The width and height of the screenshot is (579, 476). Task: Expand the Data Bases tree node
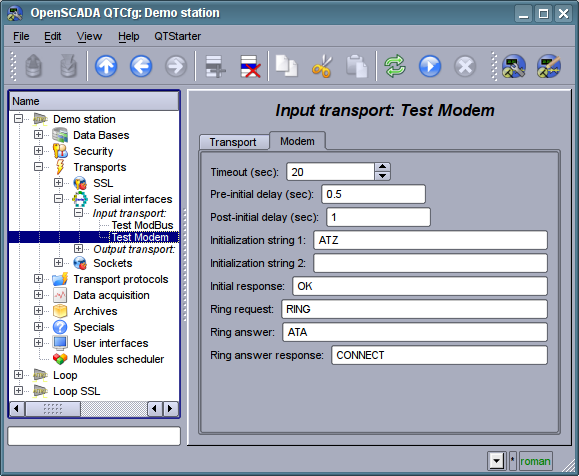[x=38, y=134]
